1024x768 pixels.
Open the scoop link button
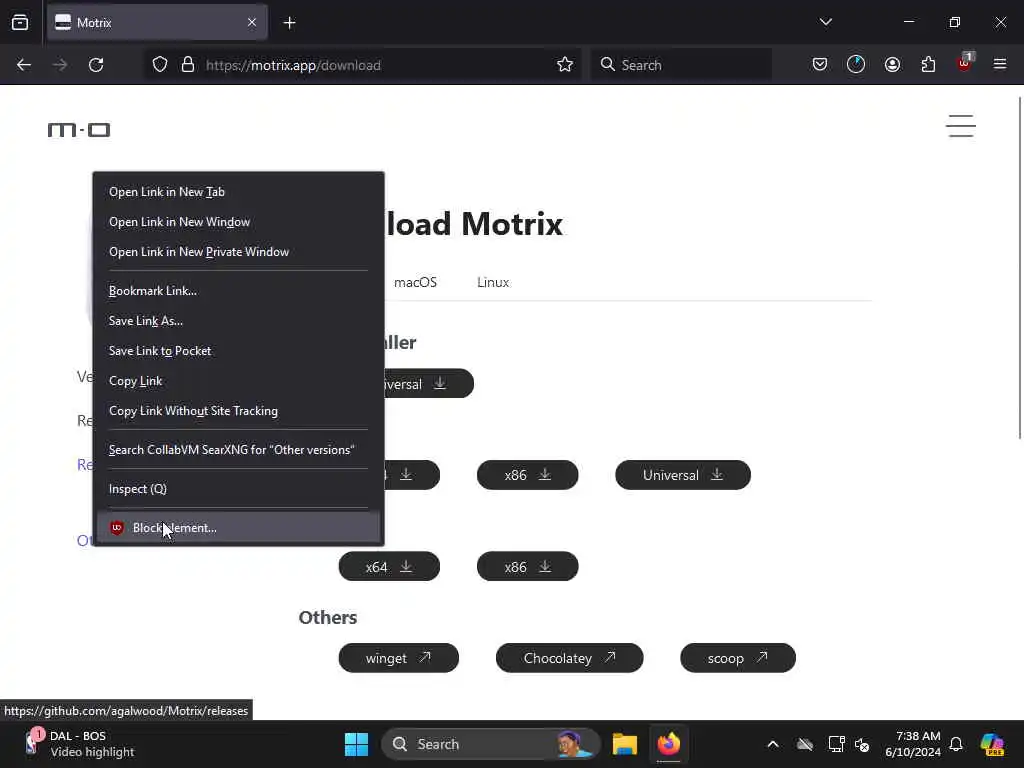point(738,658)
